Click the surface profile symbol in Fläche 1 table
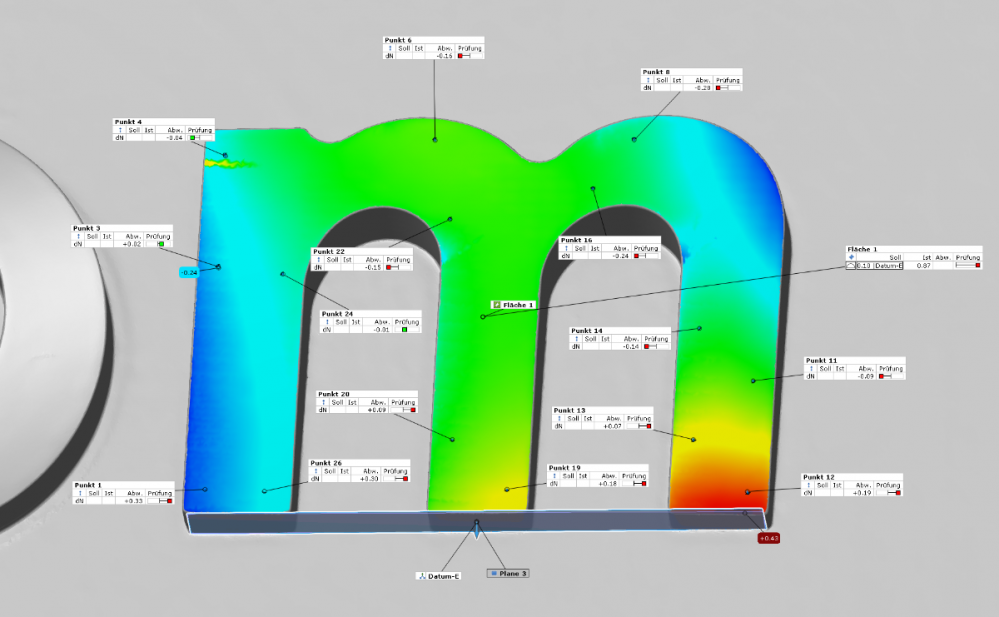The image size is (999, 617). point(850,265)
